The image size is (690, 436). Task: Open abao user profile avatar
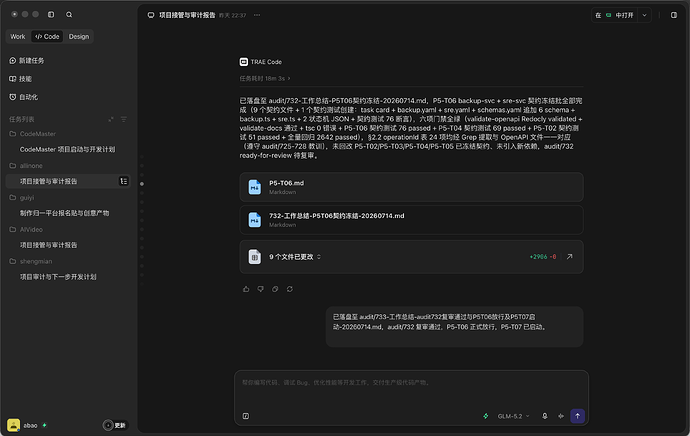tap(14, 425)
